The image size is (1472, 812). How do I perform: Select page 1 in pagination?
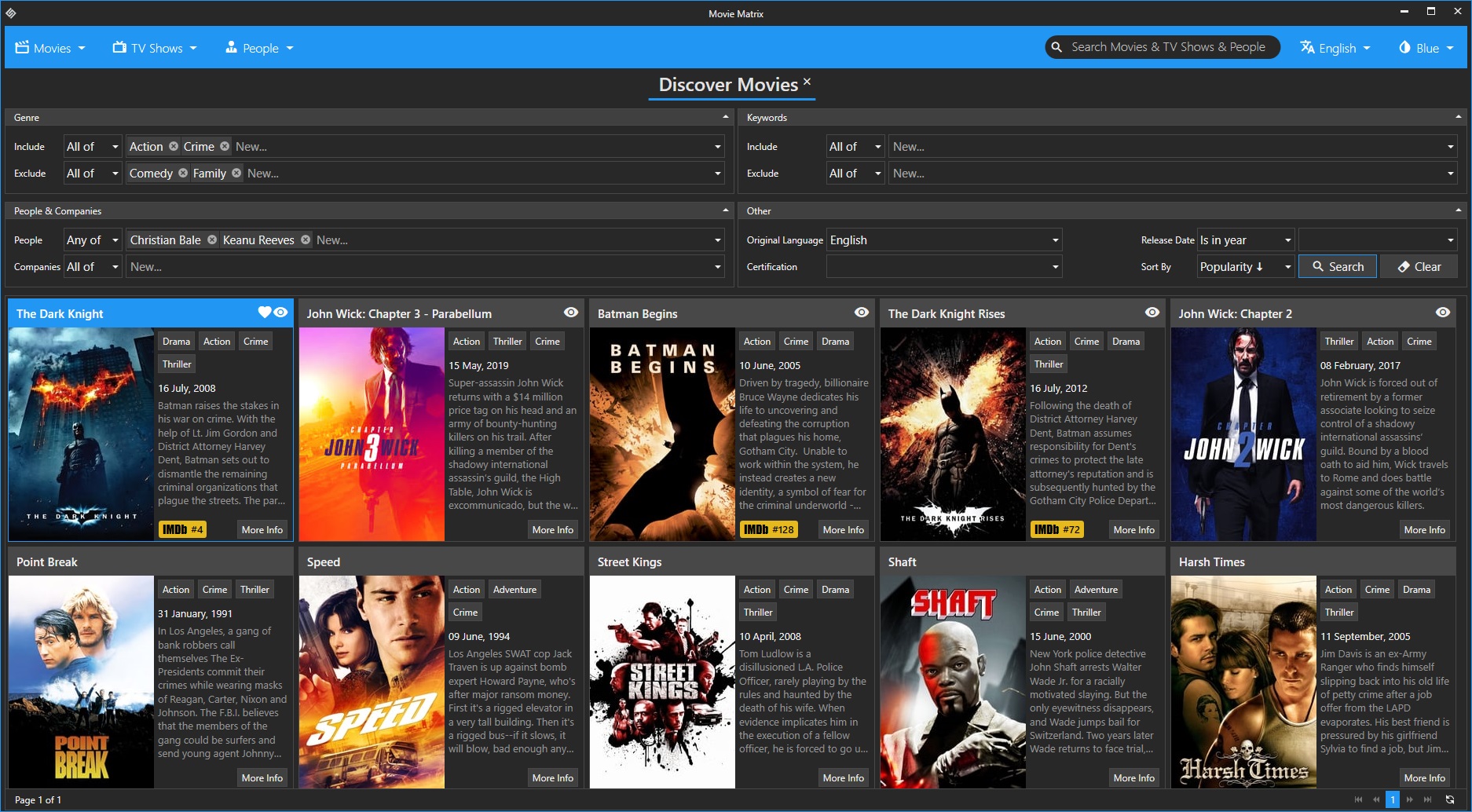1393,799
